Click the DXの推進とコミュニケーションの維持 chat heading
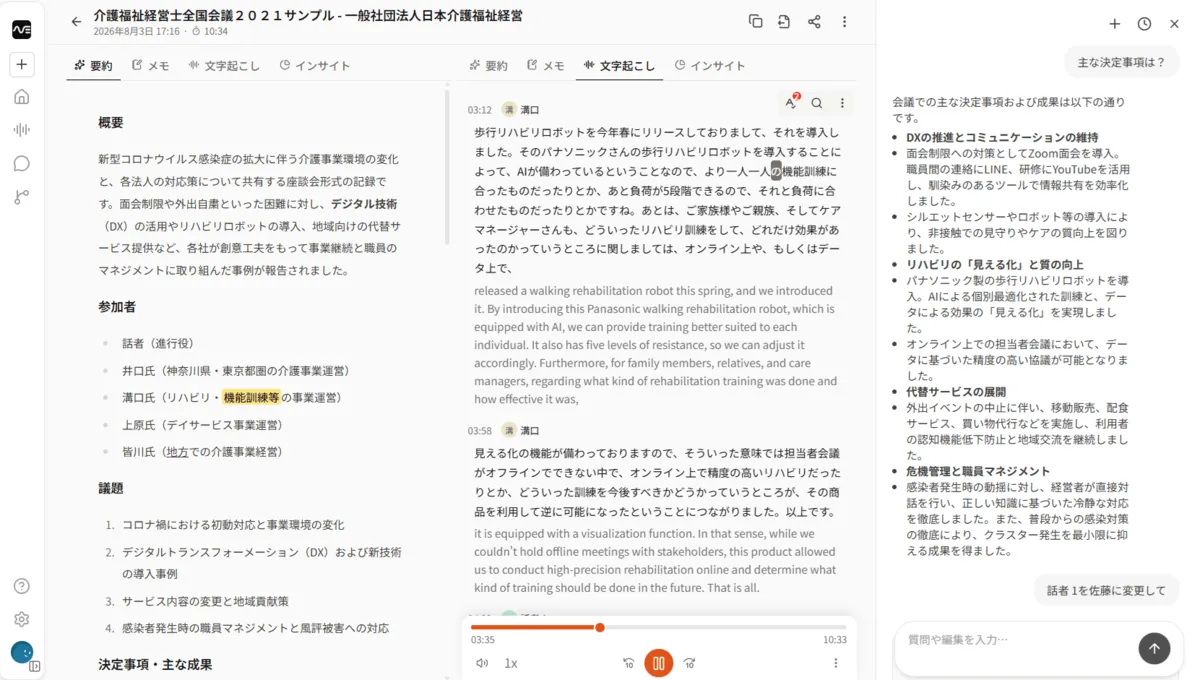 pyautogui.click(x=1002, y=138)
